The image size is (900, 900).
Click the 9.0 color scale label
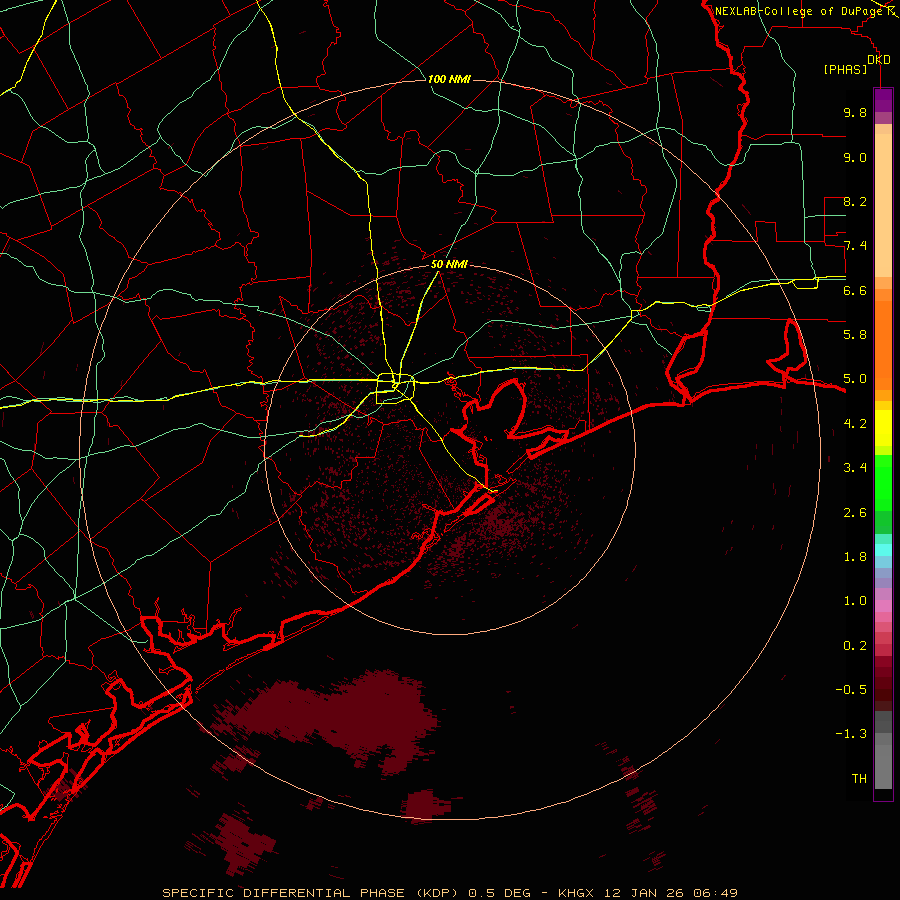pos(855,157)
